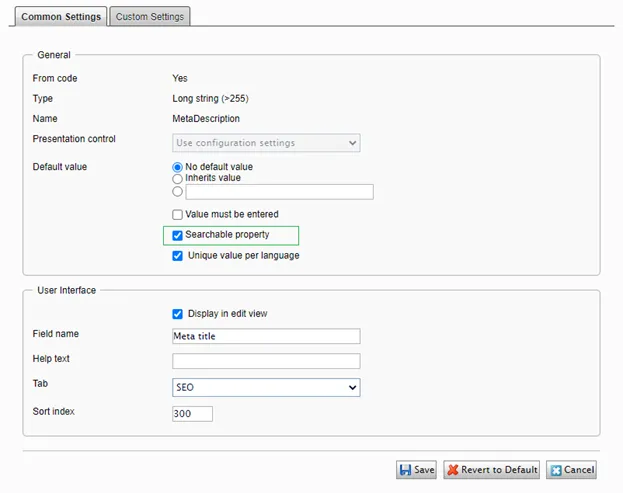Image resolution: width=623 pixels, height=494 pixels.
Task: Open the Custom Settings tab
Action: click(x=150, y=17)
